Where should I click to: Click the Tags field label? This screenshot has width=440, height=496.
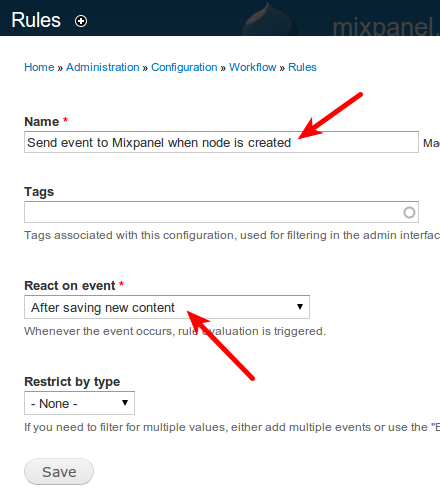click(x=39, y=192)
